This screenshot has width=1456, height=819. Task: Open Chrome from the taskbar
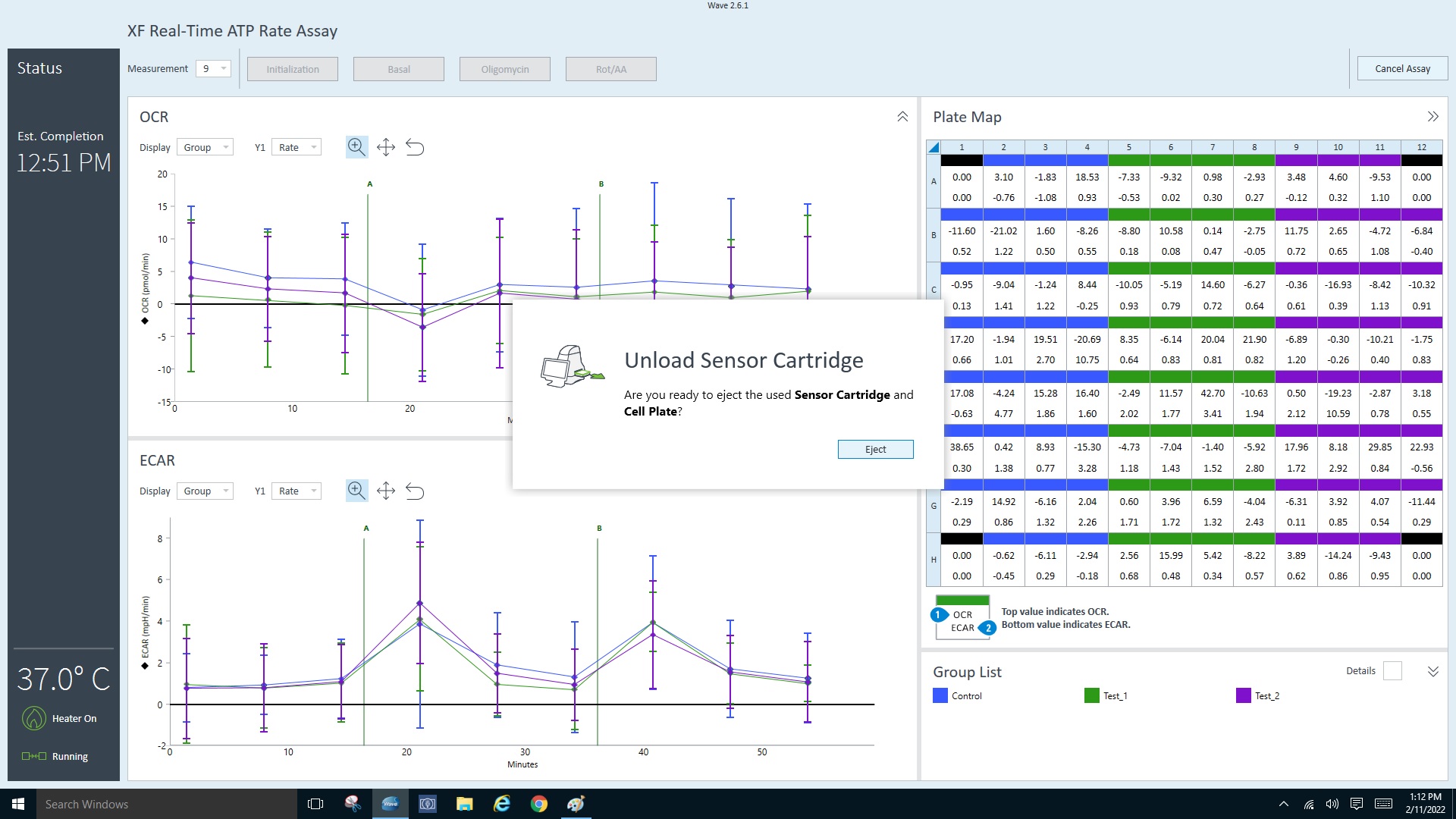pos(539,804)
